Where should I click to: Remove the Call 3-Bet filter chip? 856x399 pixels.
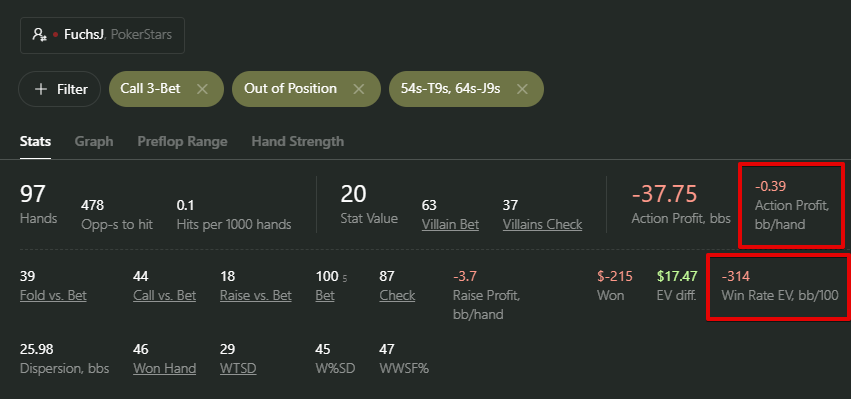click(202, 89)
